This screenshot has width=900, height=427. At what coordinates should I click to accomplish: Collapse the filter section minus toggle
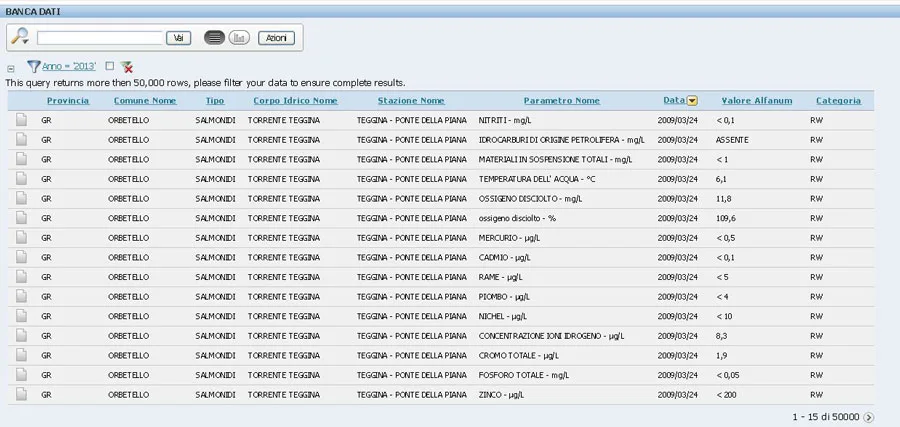tap(10, 68)
